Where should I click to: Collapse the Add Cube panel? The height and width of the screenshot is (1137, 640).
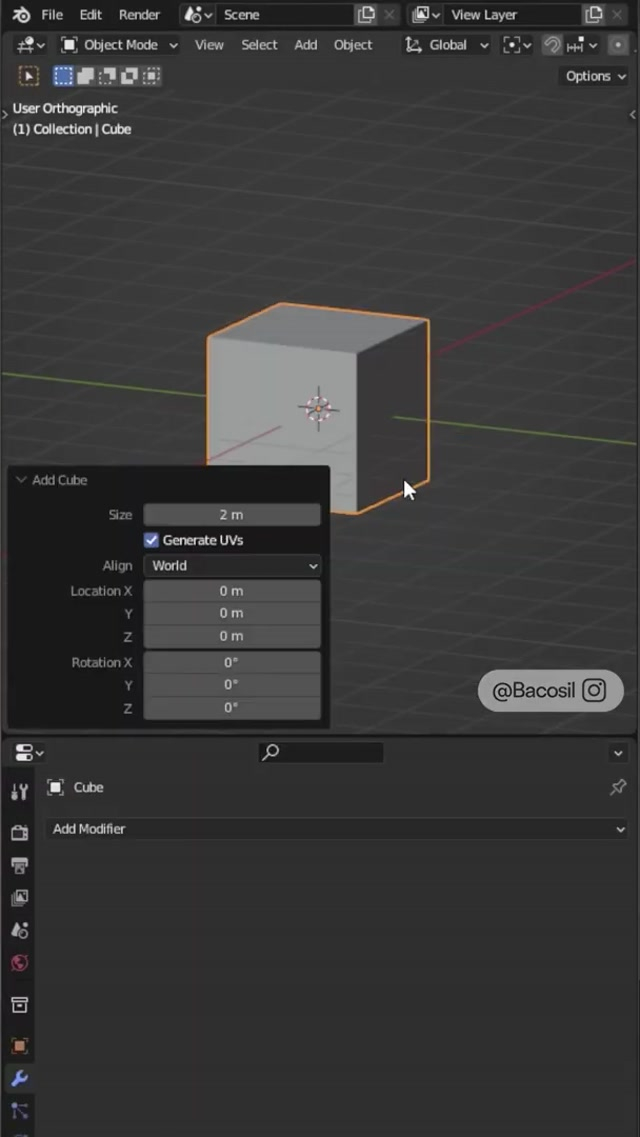click(21, 480)
